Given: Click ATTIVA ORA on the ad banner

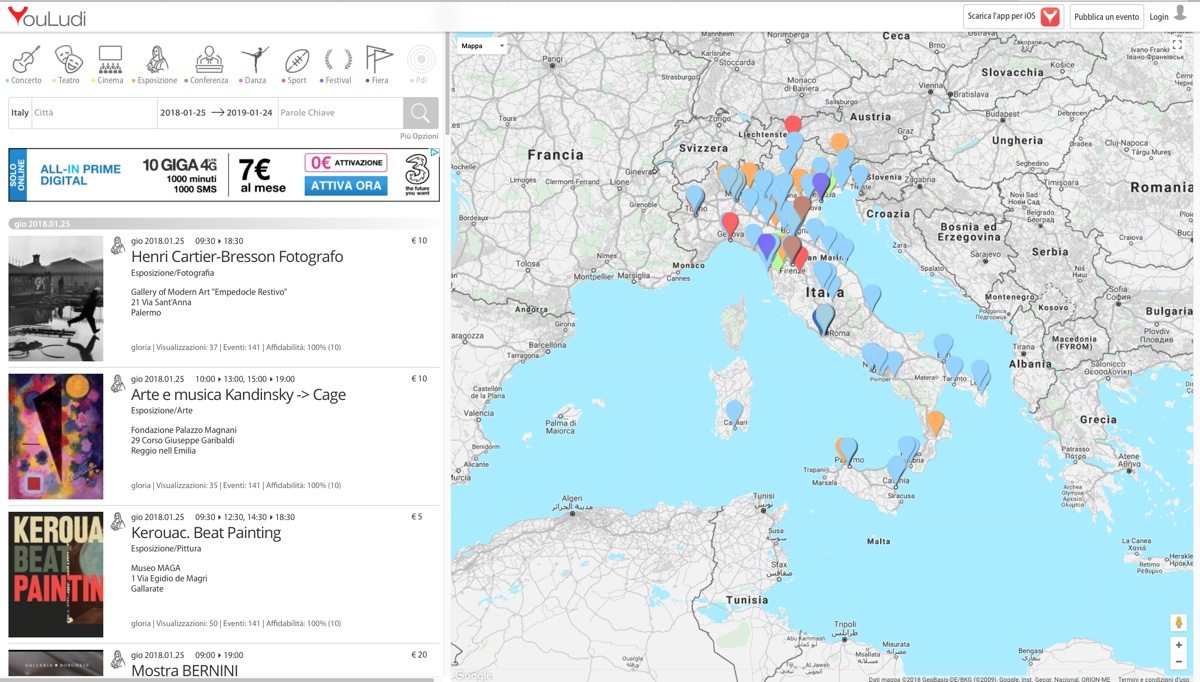Looking at the screenshot, I should coord(346,186).
